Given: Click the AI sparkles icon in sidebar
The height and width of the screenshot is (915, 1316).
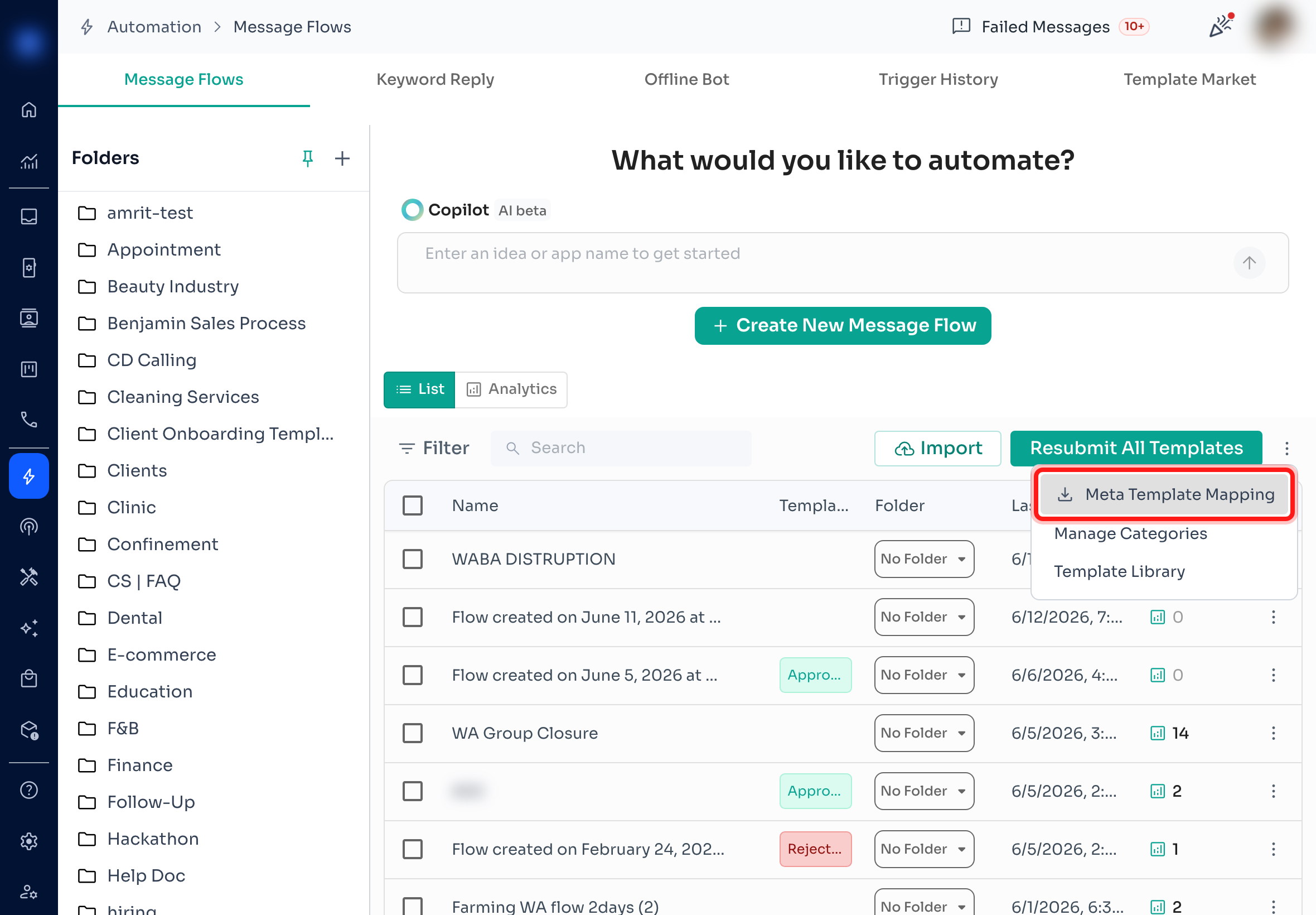Looking at the screenshot, I should pyautogui.click(x=28, y=628).
